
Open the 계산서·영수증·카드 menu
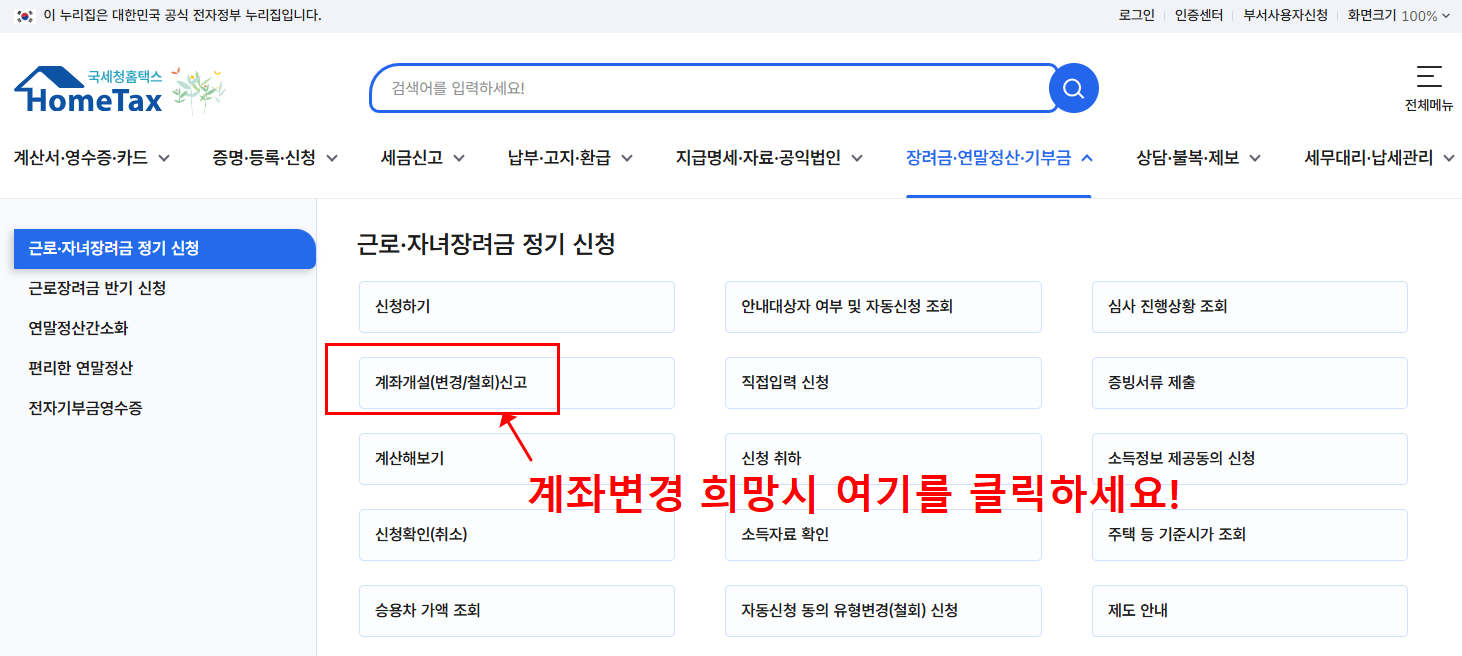point(85,157)
